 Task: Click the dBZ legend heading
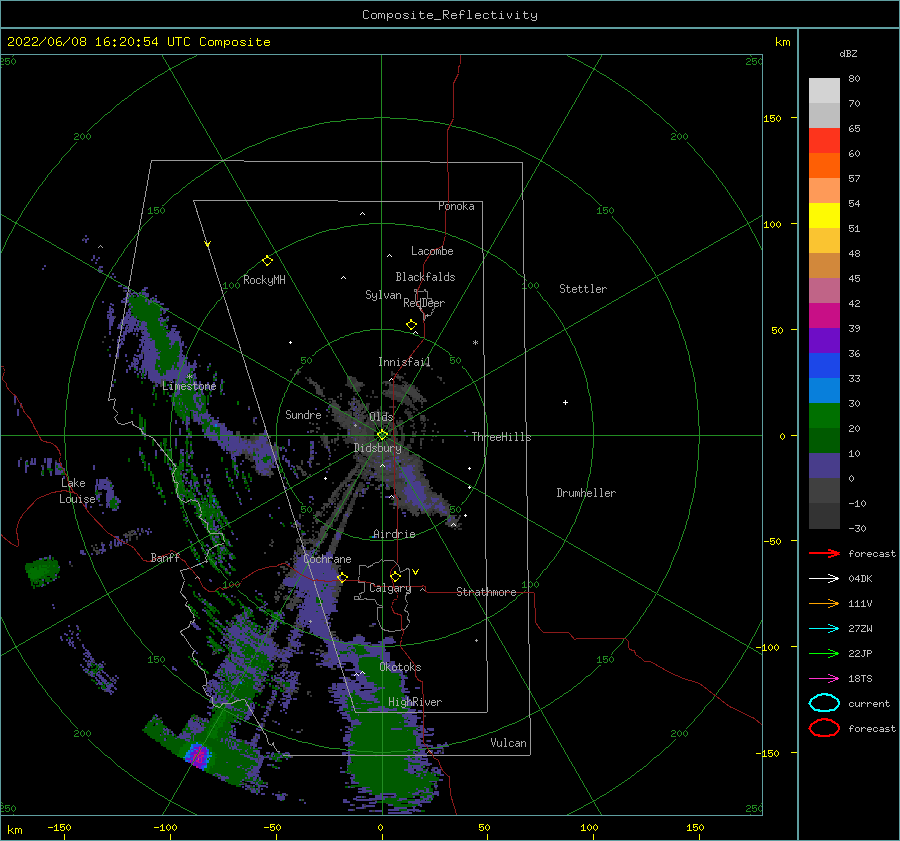pos(848,53)
